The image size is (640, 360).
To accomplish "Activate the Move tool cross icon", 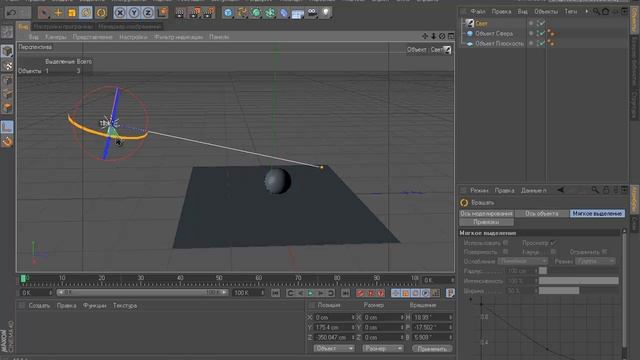I will [58, 13].
